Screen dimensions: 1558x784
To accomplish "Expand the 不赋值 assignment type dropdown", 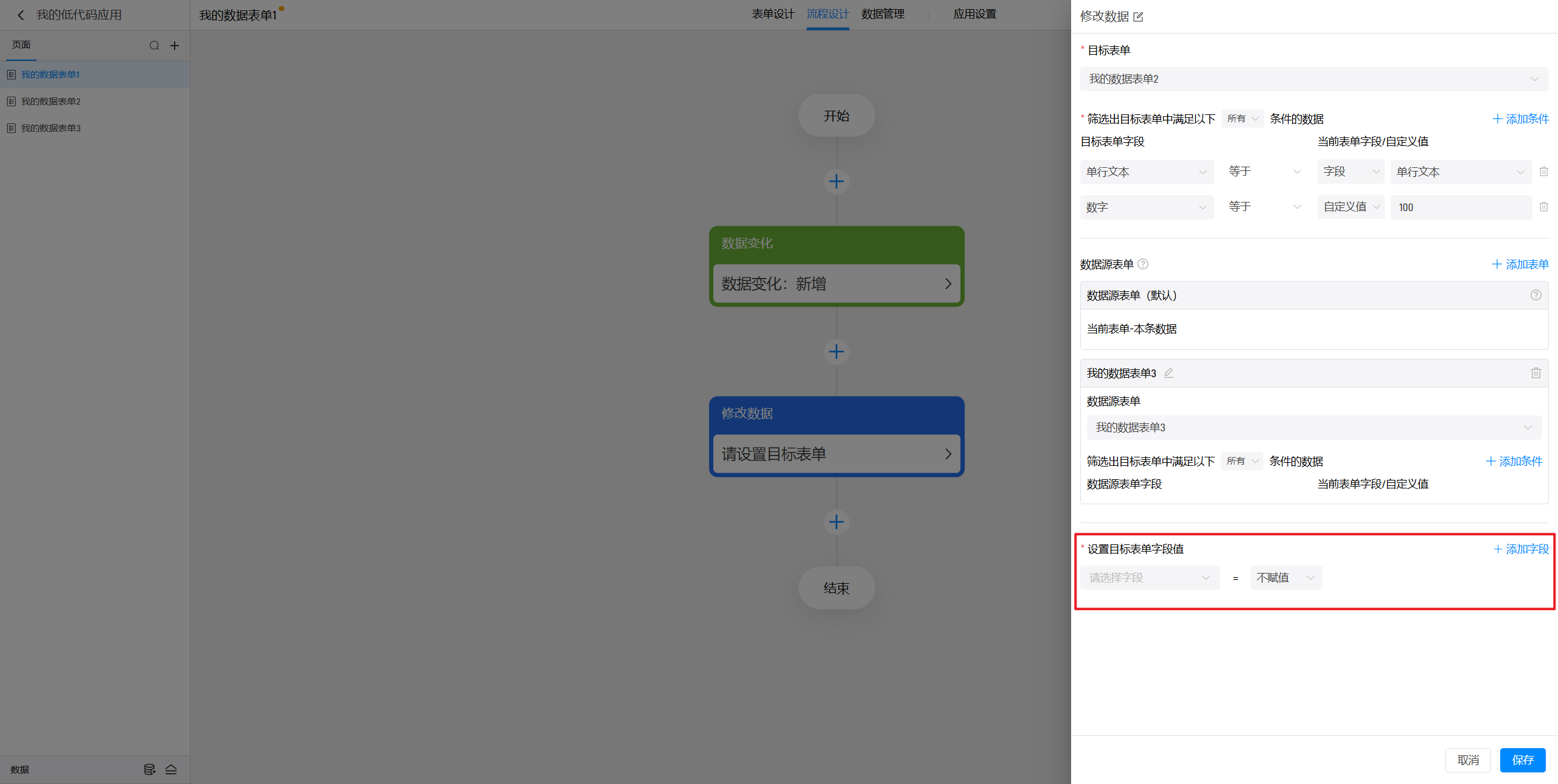I will pyautogui.click(x=1285, y=578).
